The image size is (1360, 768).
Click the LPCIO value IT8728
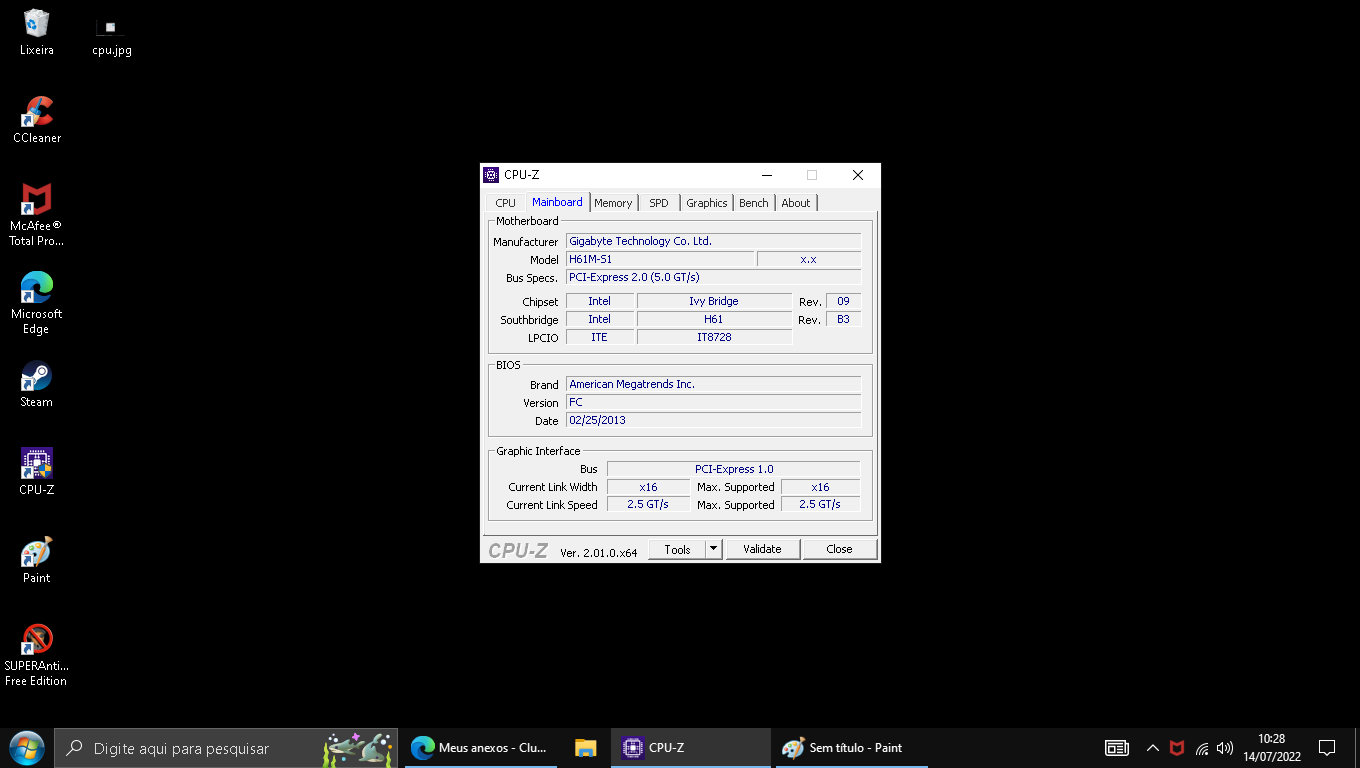tap(714, 337)
